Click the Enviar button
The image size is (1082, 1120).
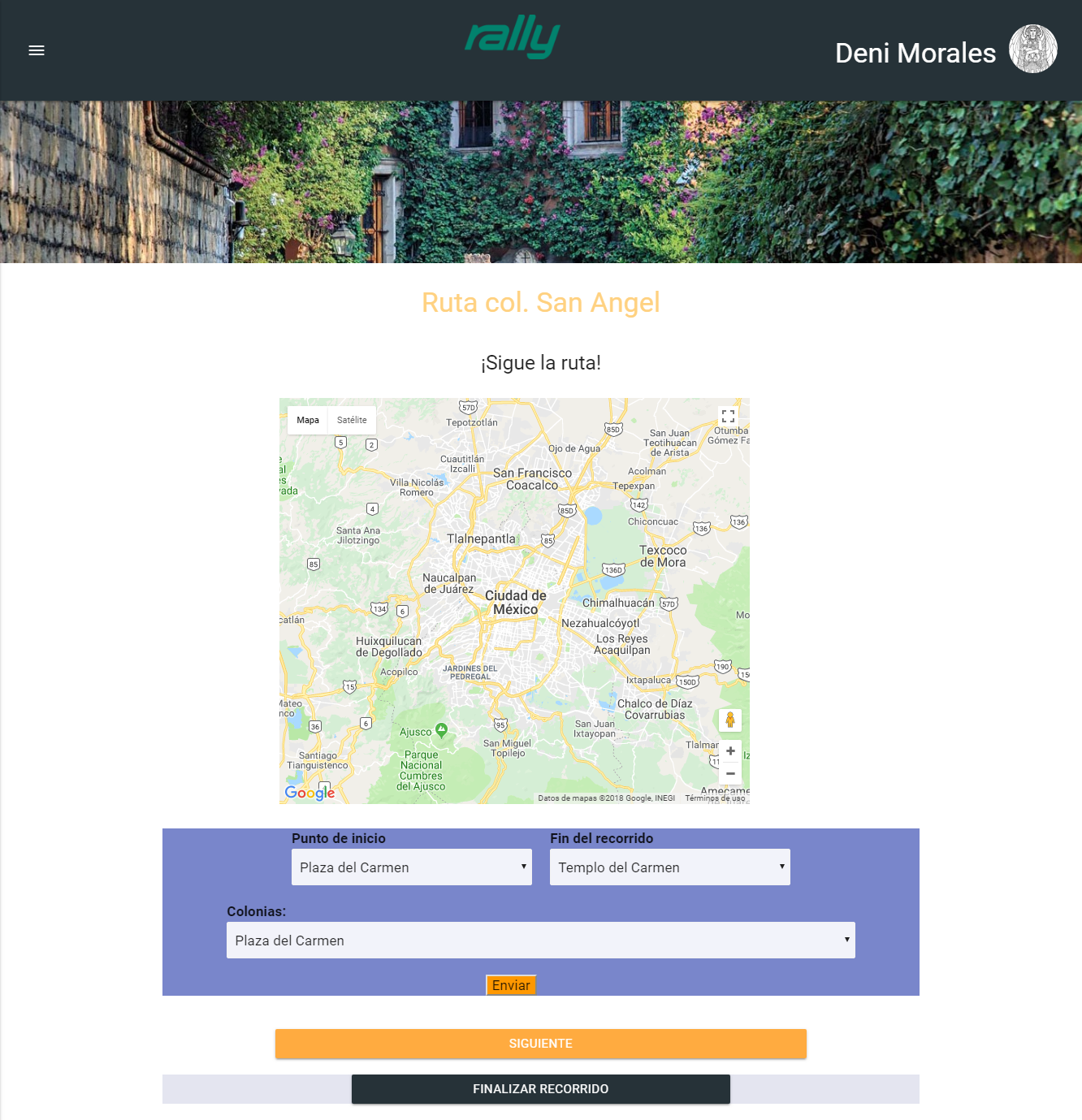pyautogui.click(x=511, y=985)
